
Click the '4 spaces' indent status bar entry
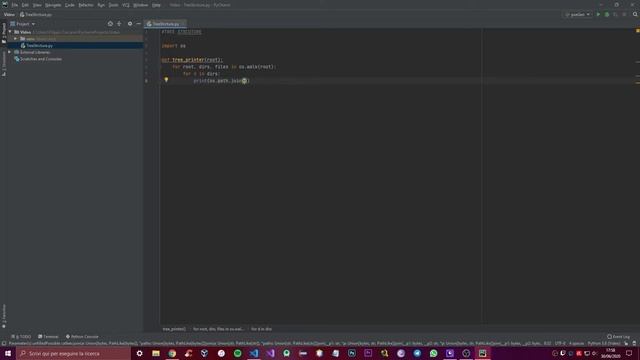click(x=576, y=344)
